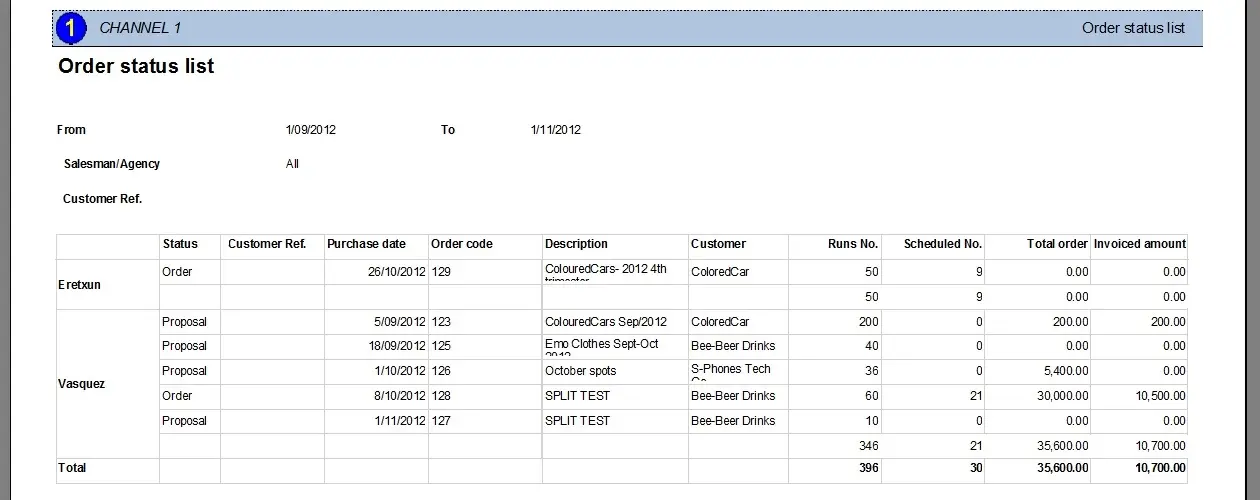The width and height of the screenshot is (1260, 500).
Task: Click the Order status list heading
Action: 136,67
